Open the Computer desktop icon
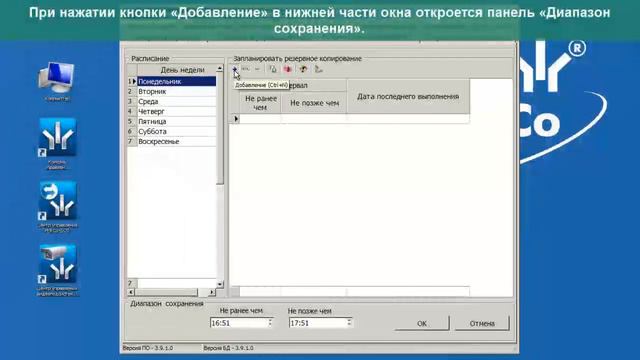The height and width of the screenshot is (360, 640). (x=56, y=81)
